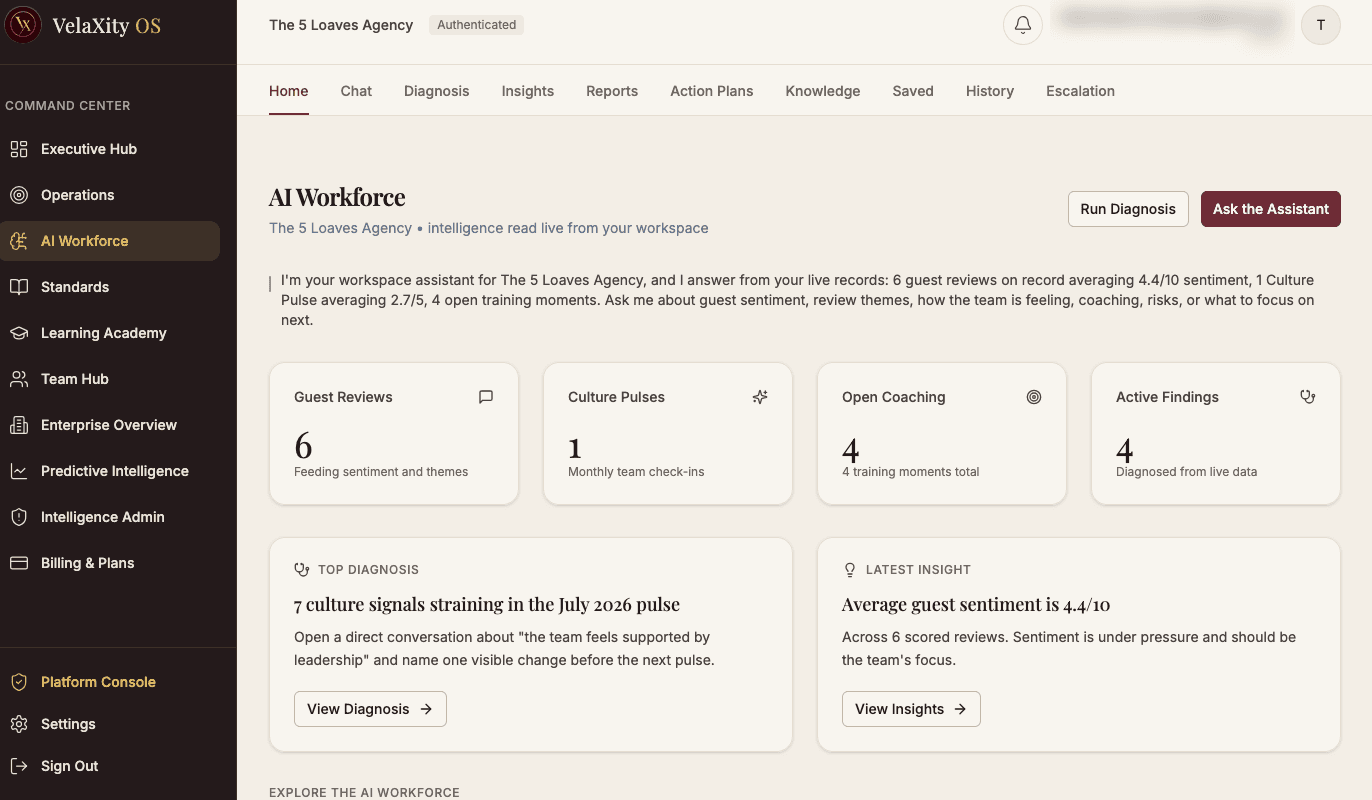Open the Open Coaching card
Screen dimensions: 1372x800
point(942,434)
